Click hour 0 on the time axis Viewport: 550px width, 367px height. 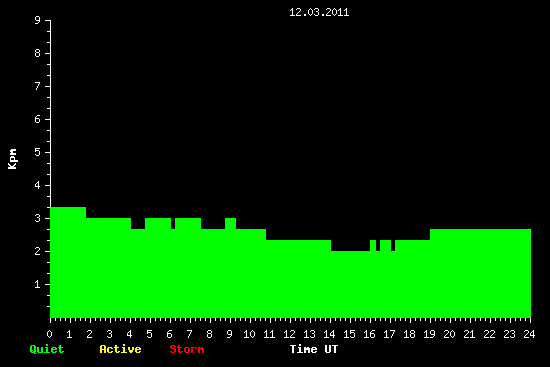point(49,334)
